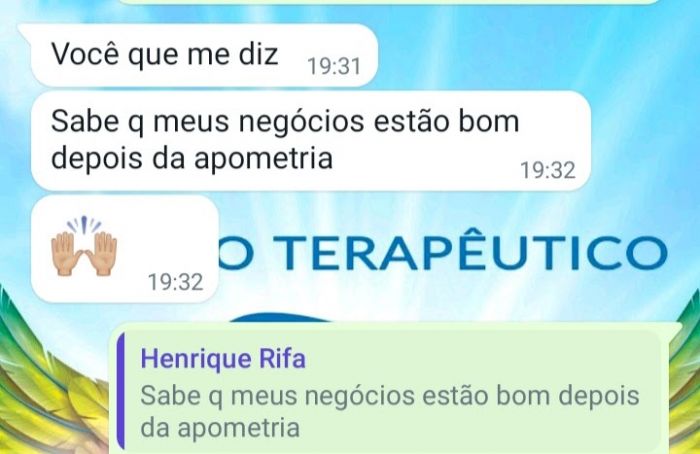Select the green outgoing bubble at top edge
The image size is (700, 454).
click(x=388, y=2)
